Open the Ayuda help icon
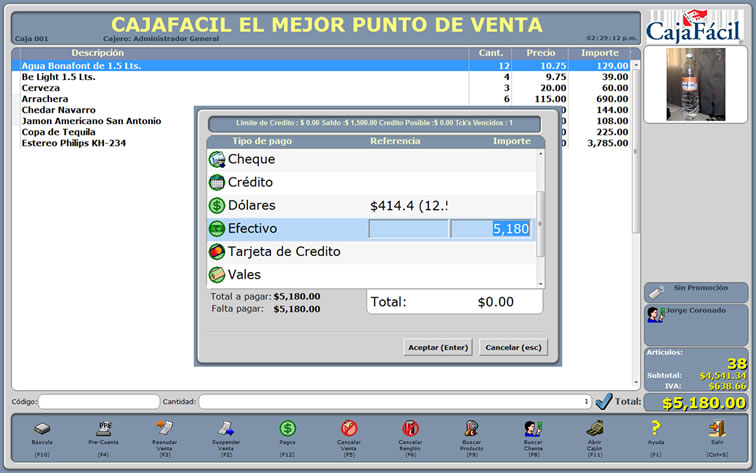756x473 pixels. click(655, 429)
